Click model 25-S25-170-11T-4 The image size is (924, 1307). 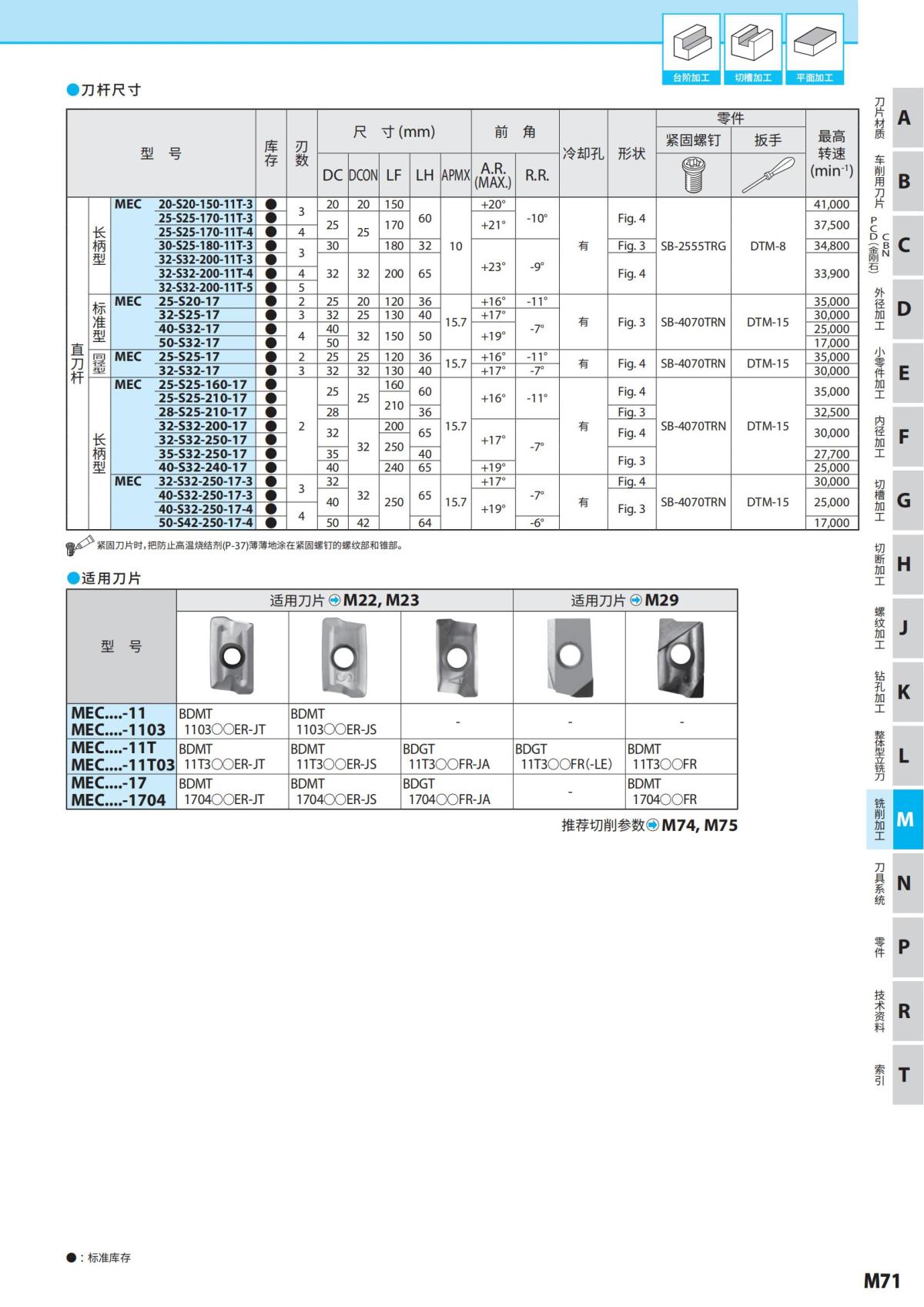tap(206, 232)
